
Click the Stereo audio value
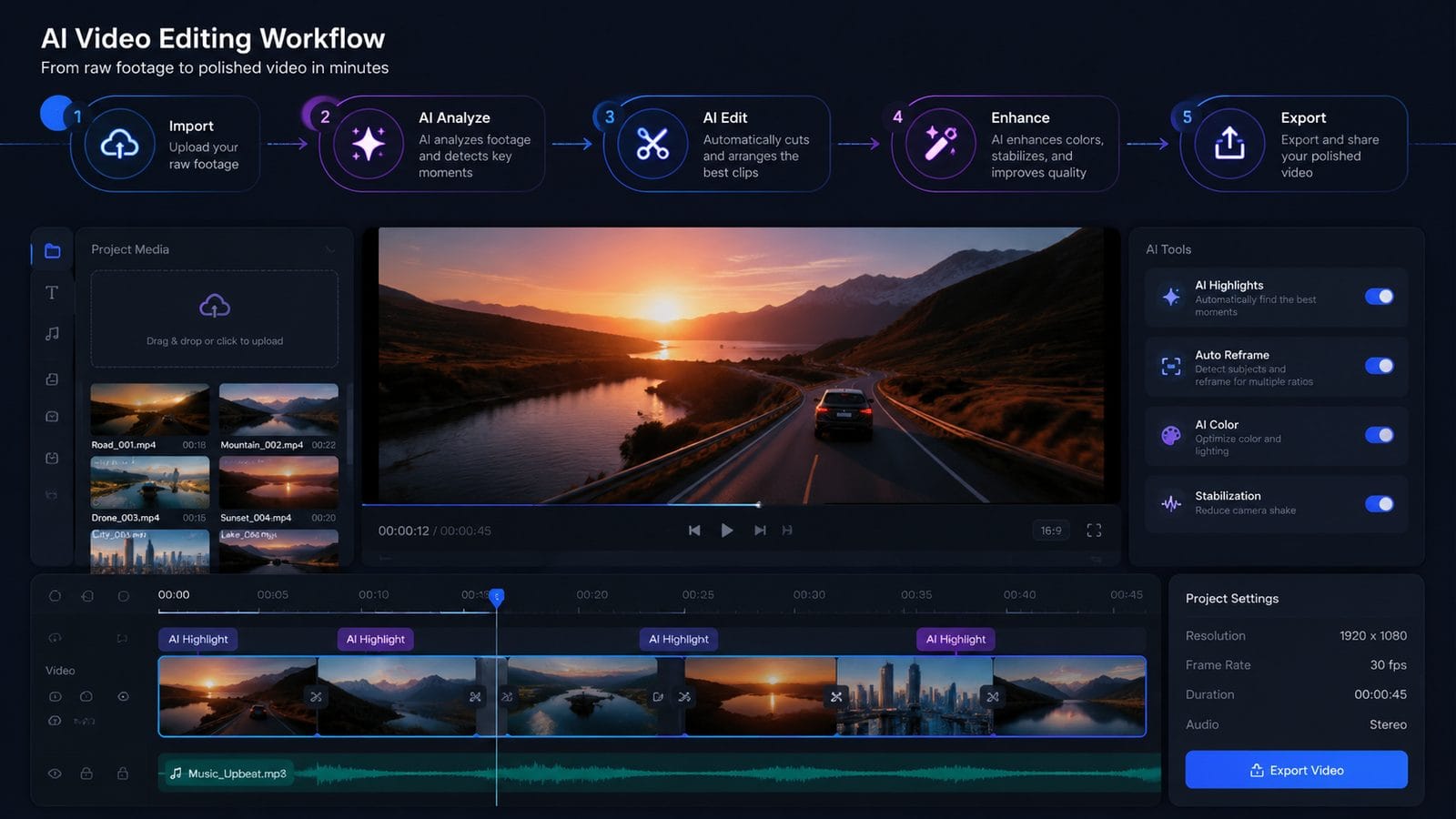click(1388, 724)
